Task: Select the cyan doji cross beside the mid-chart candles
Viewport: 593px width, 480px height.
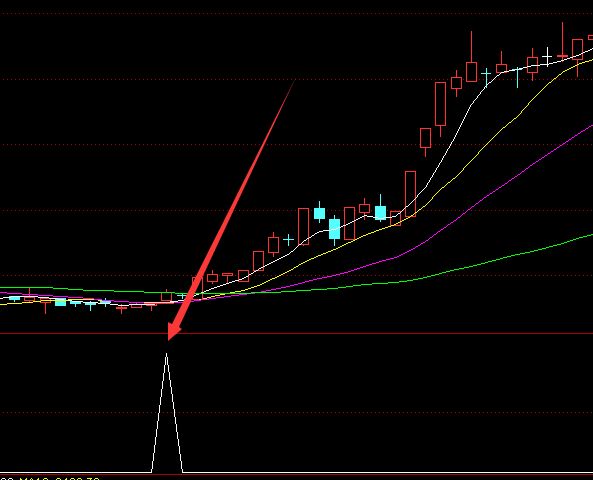Action: coord(289,239)
